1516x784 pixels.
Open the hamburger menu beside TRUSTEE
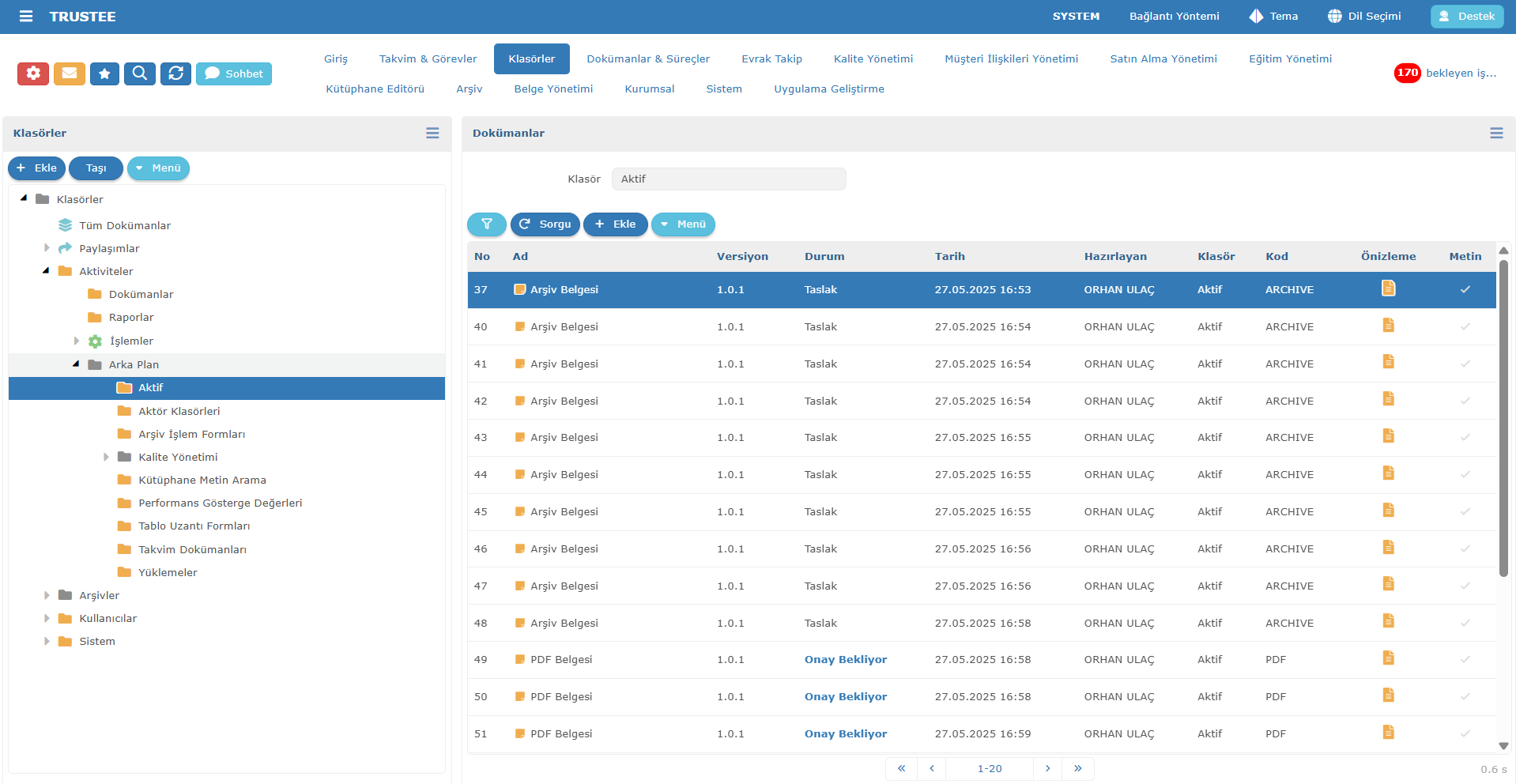[x=26, y=17]
